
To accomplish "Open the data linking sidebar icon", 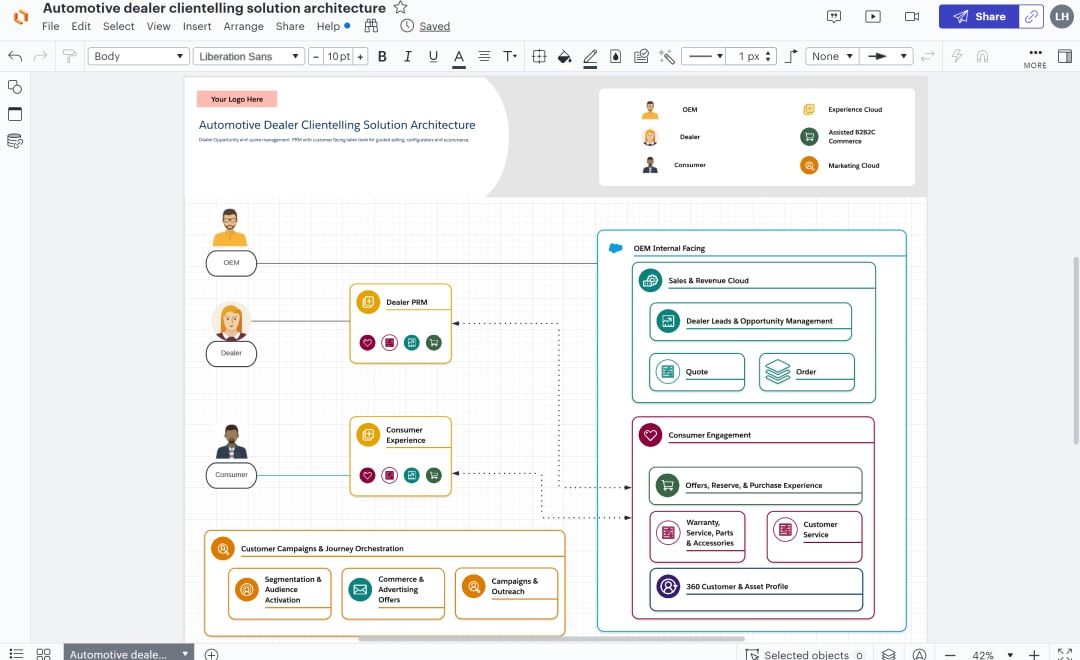I will pyautogui.click(x=15, y=141).
